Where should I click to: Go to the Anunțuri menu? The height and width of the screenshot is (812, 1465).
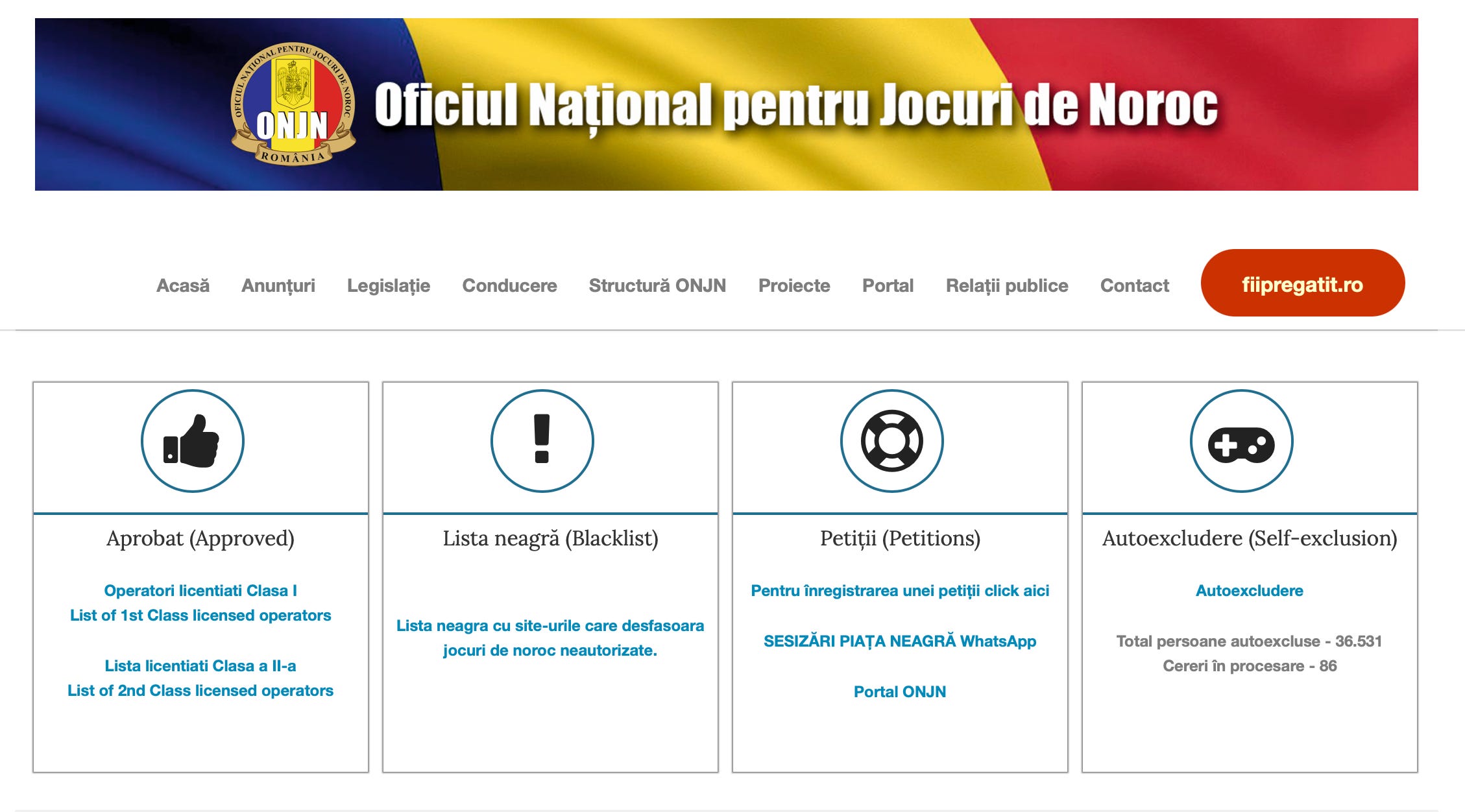pos(278,285)
